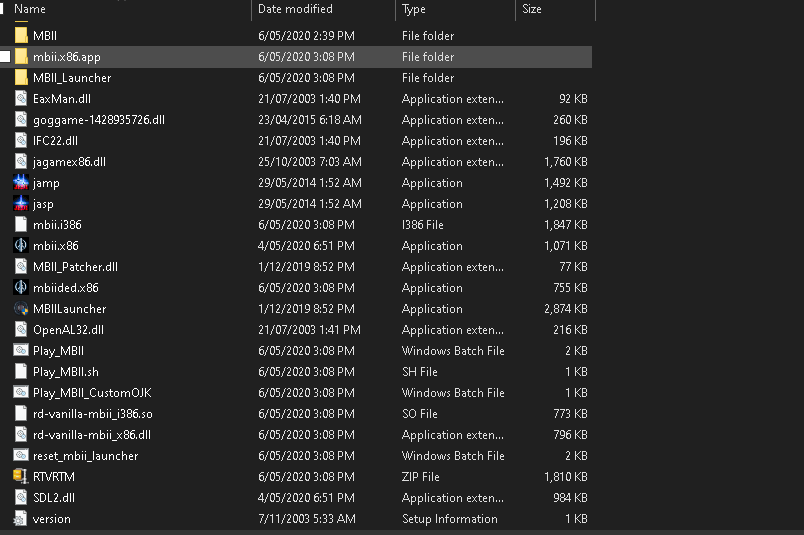Click the RTVRTM ZIP archive icon
This screenshot has height=535, width=804.
tap(21, 477)
